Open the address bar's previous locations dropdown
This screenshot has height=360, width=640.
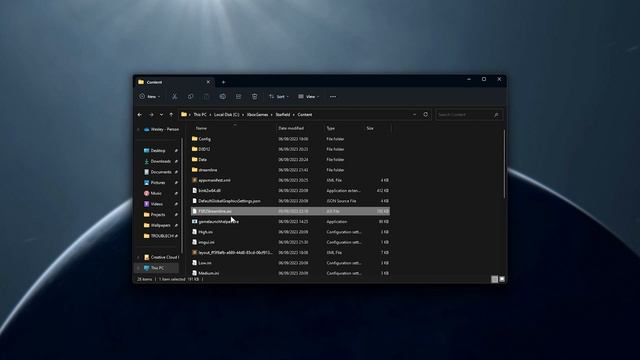(x=414, y=115)
